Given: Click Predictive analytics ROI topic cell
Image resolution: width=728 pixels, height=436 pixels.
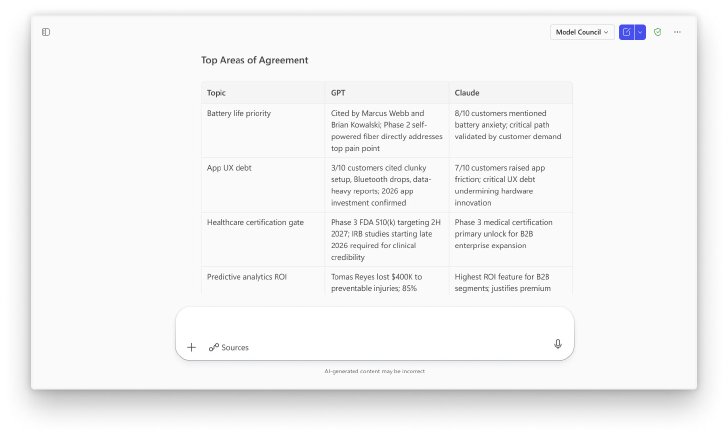Looking at the screenshot, I should [247, 277].
